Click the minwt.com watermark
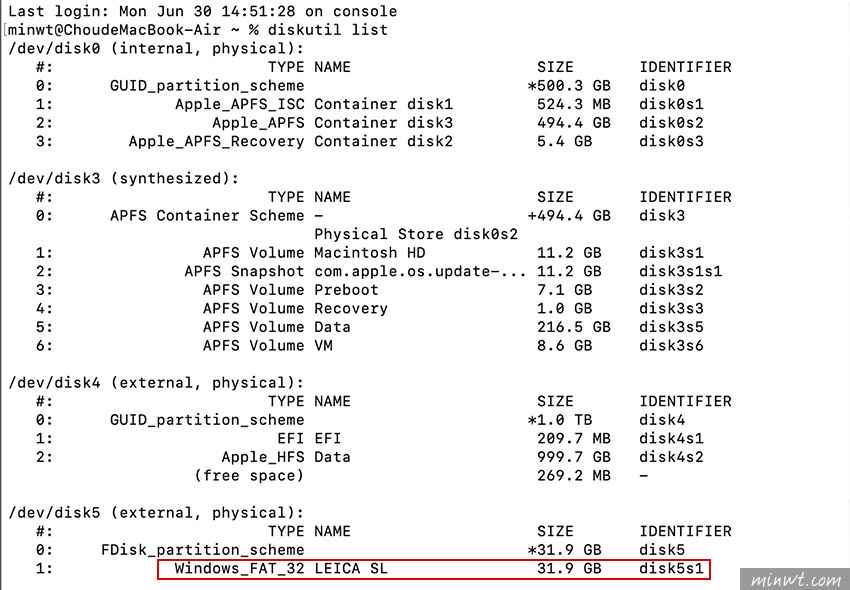850x590 pixels. (x=795, y=579)
